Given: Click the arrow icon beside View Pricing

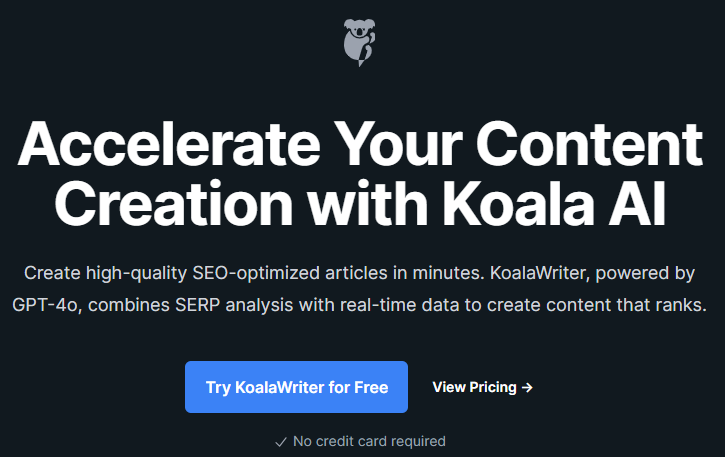Looking at the screenshot, I should tap(527, 387).
